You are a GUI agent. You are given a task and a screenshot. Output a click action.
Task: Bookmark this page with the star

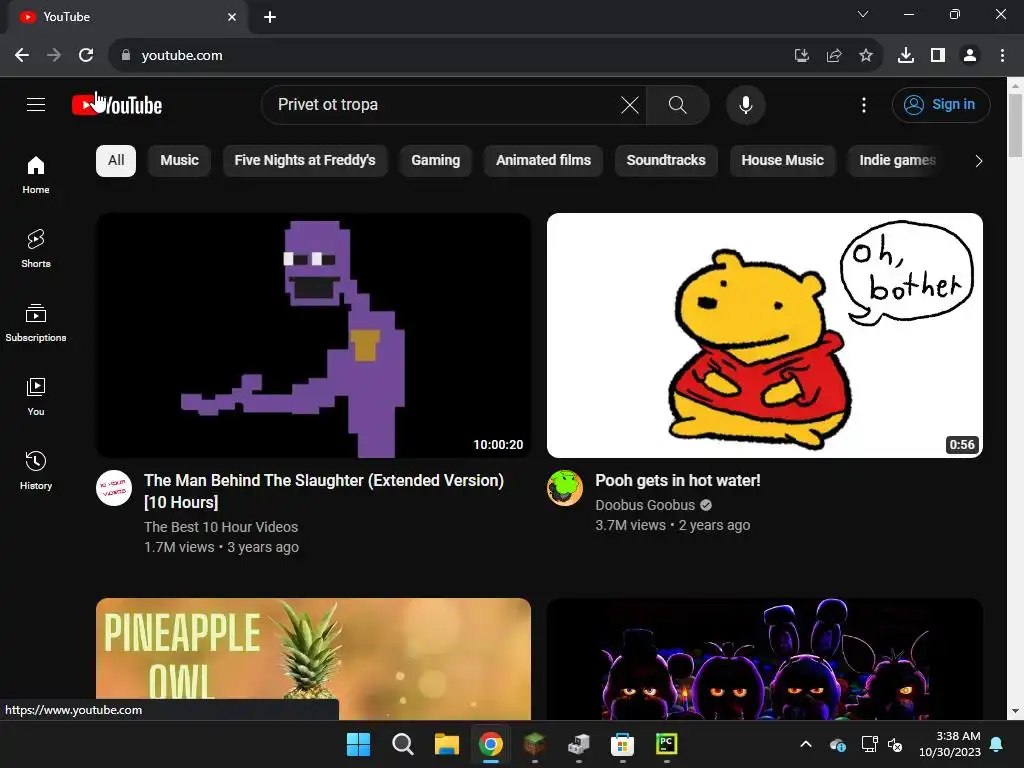point(865,56)
